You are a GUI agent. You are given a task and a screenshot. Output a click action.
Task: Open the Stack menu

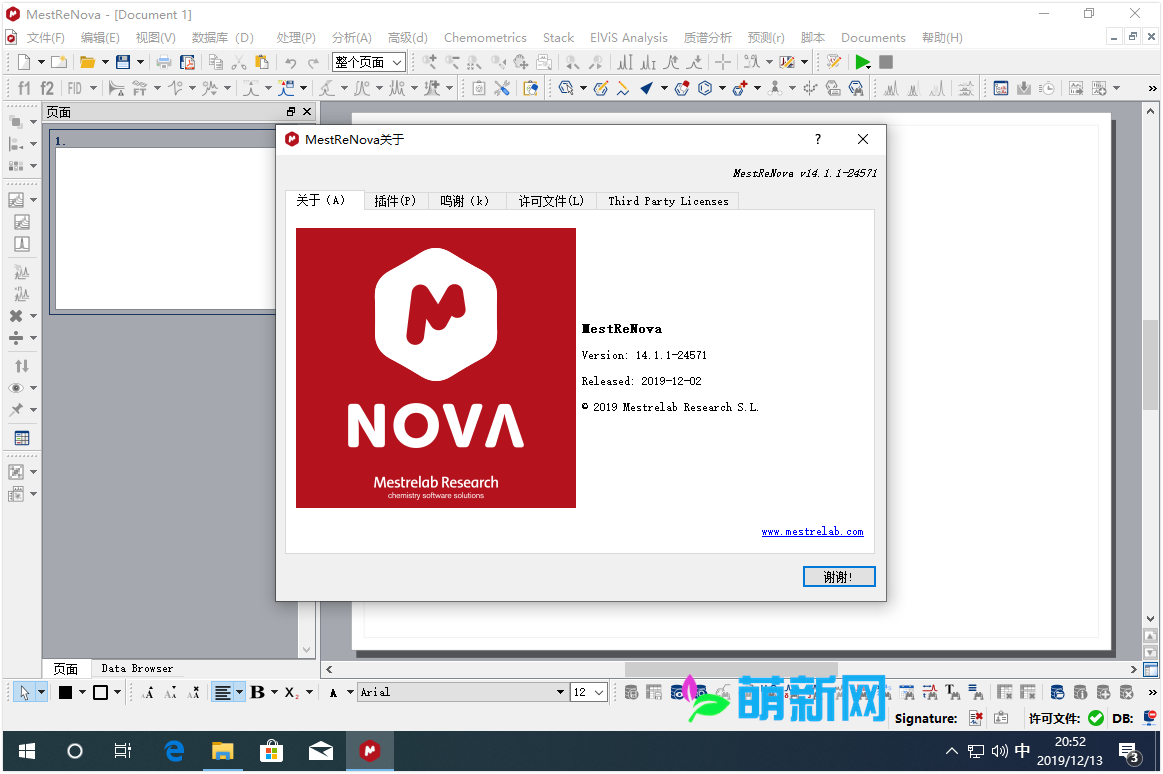tap(558, 38)
